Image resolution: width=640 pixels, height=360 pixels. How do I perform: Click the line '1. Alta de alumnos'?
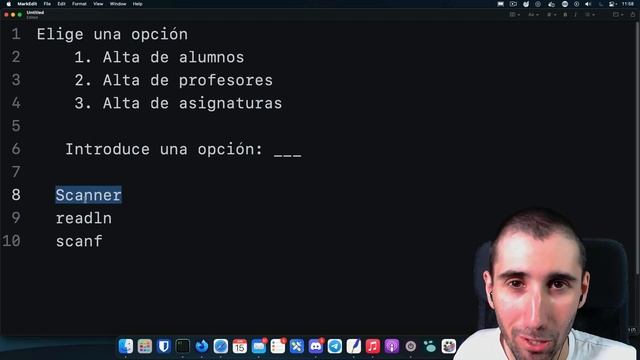coord(159,57)
